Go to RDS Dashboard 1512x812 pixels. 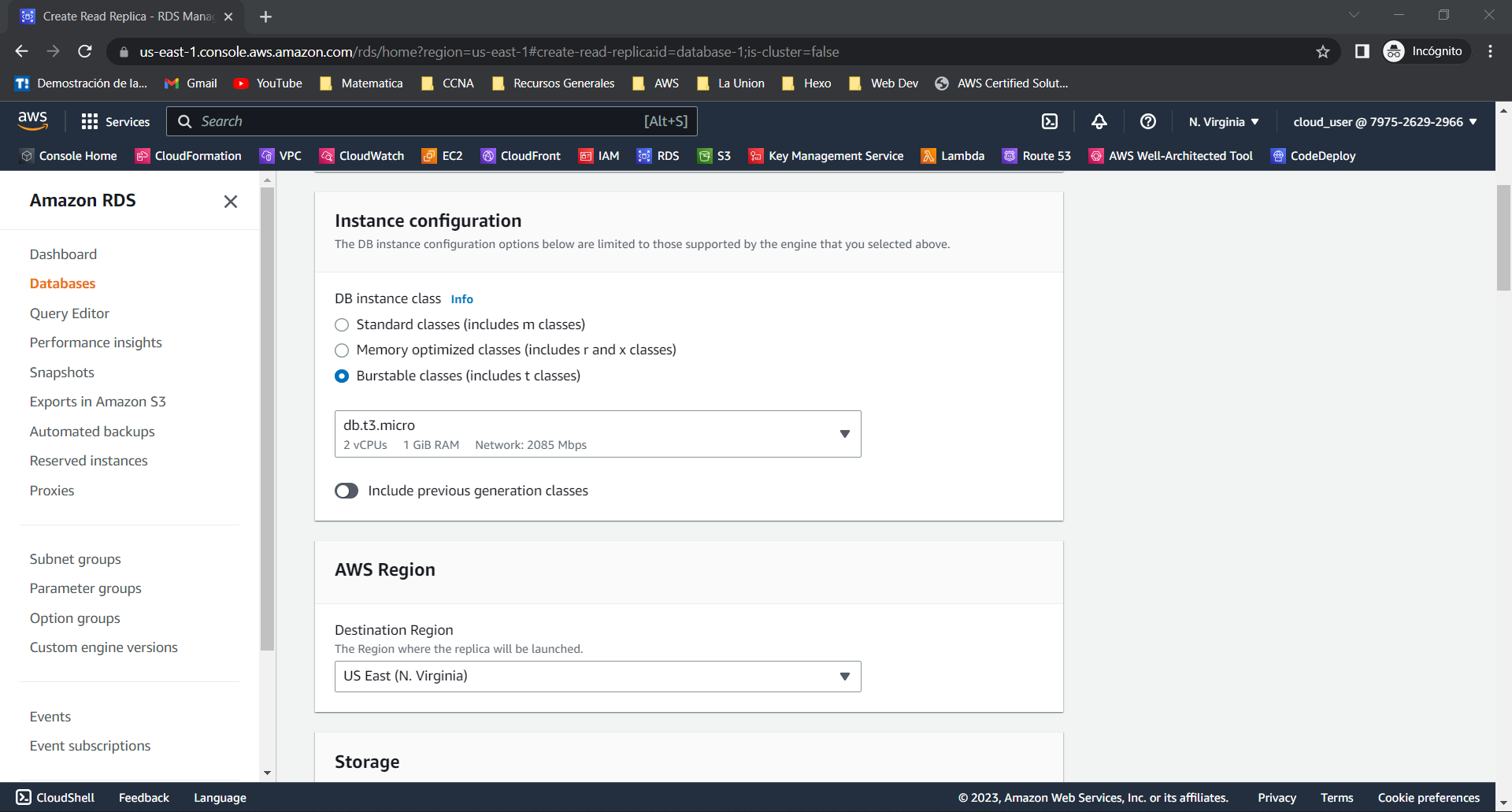point(63,254)
